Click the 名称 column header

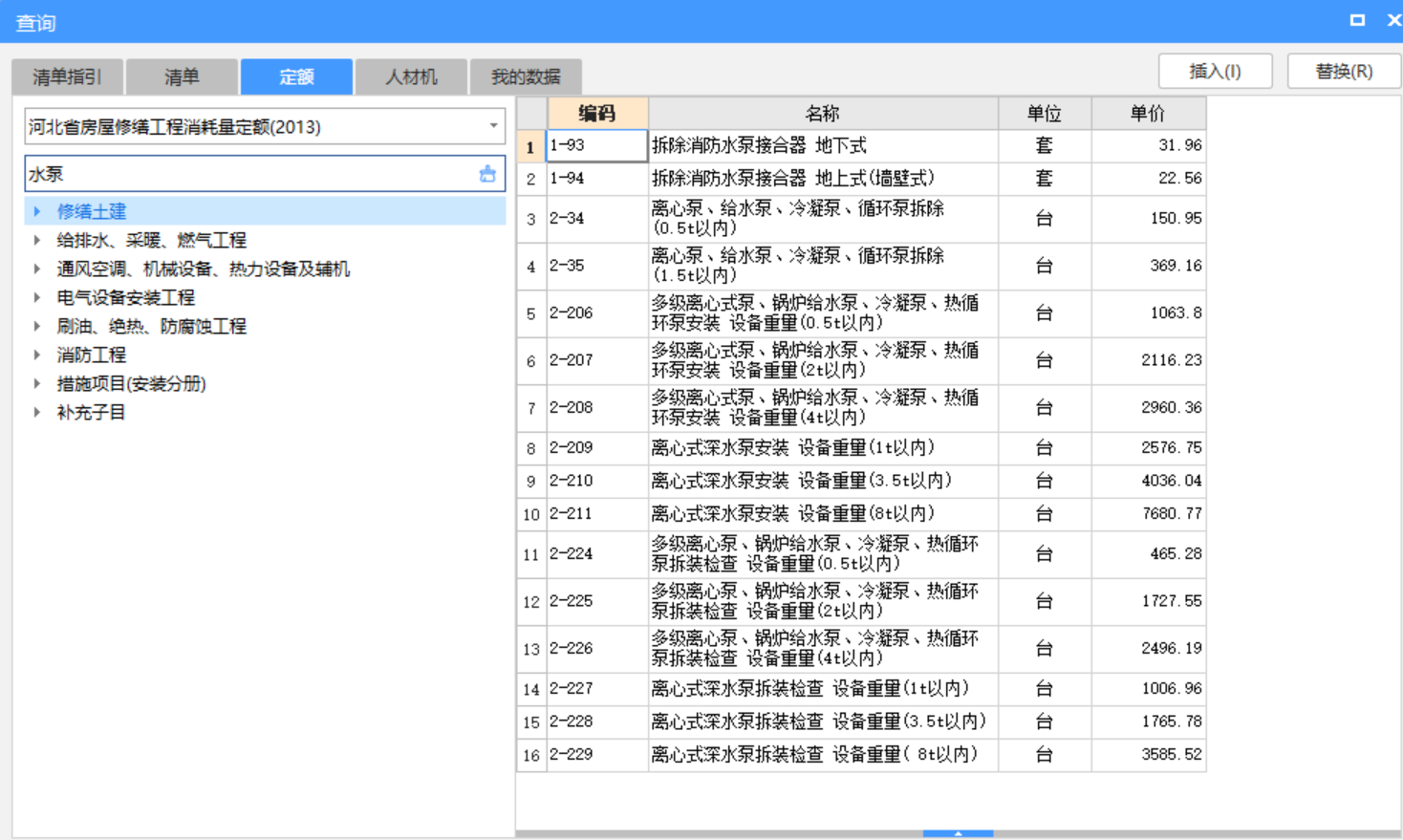(x=823, y=113)
